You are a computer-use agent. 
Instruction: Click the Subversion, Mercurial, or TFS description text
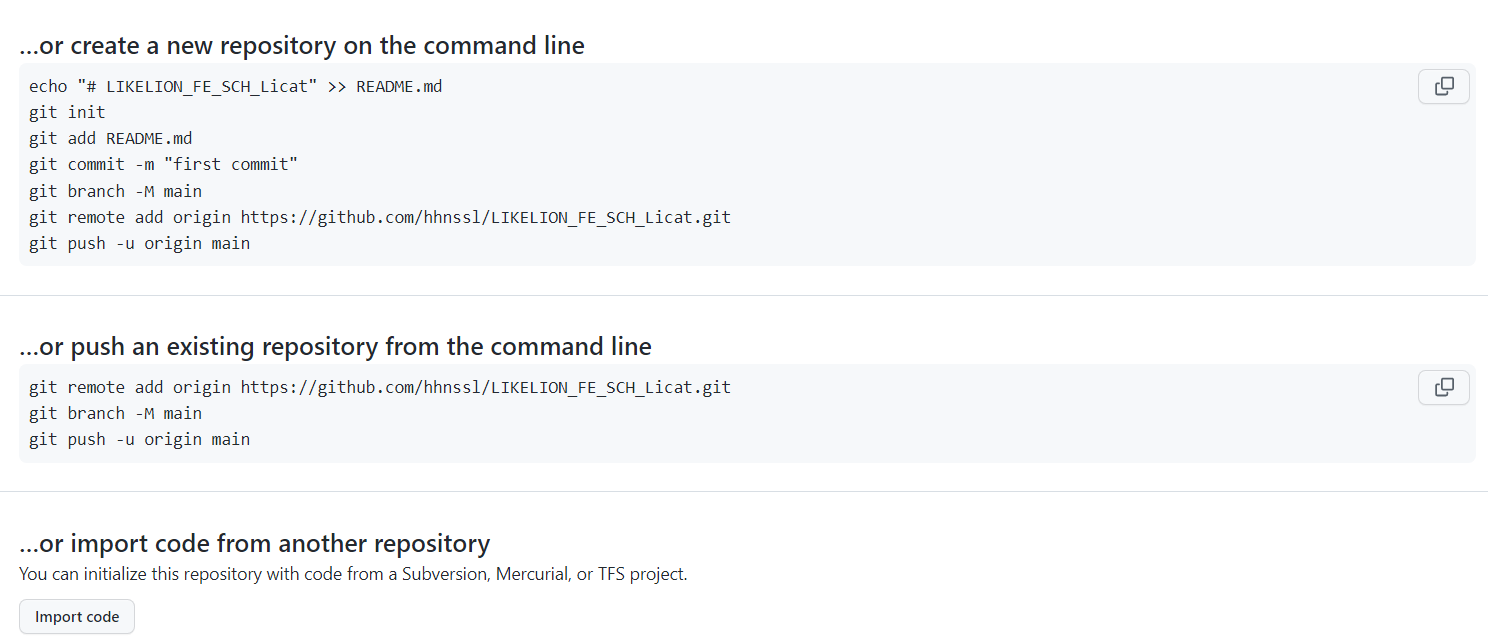pos(353,575)
